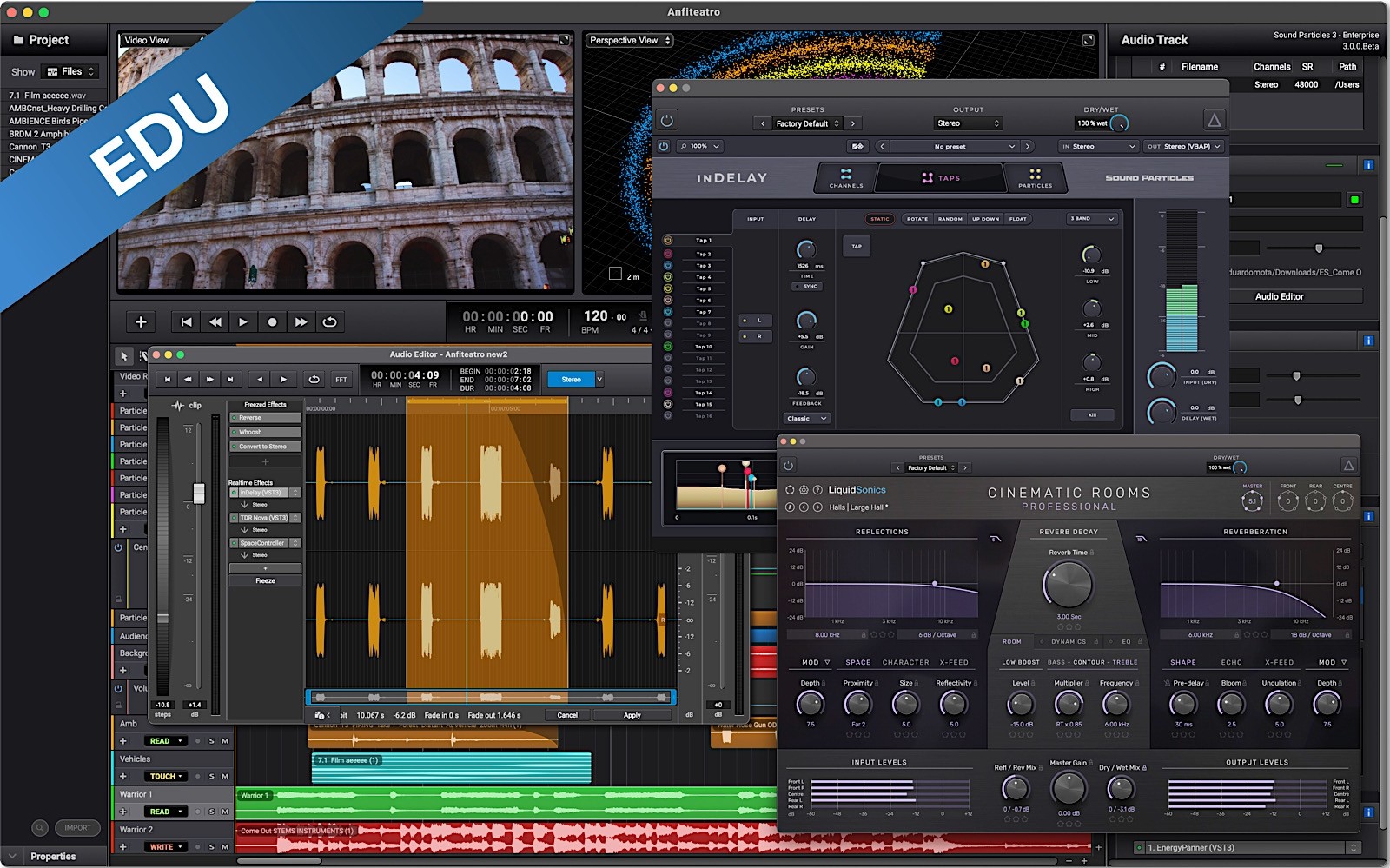The width and height of the screenshot is (1390, 868).
Task: Select CHARACTER tab in Reflections section
Action: tap(905, 662)
